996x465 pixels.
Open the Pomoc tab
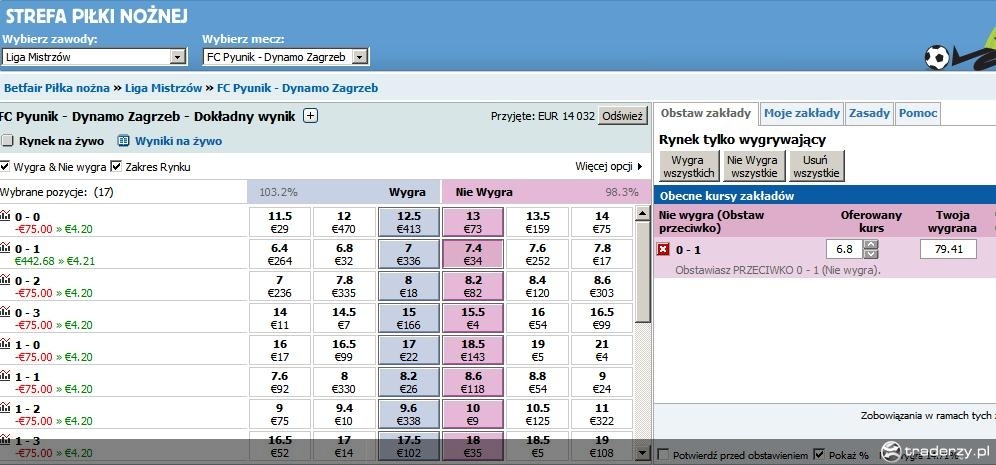pos(918,113)
